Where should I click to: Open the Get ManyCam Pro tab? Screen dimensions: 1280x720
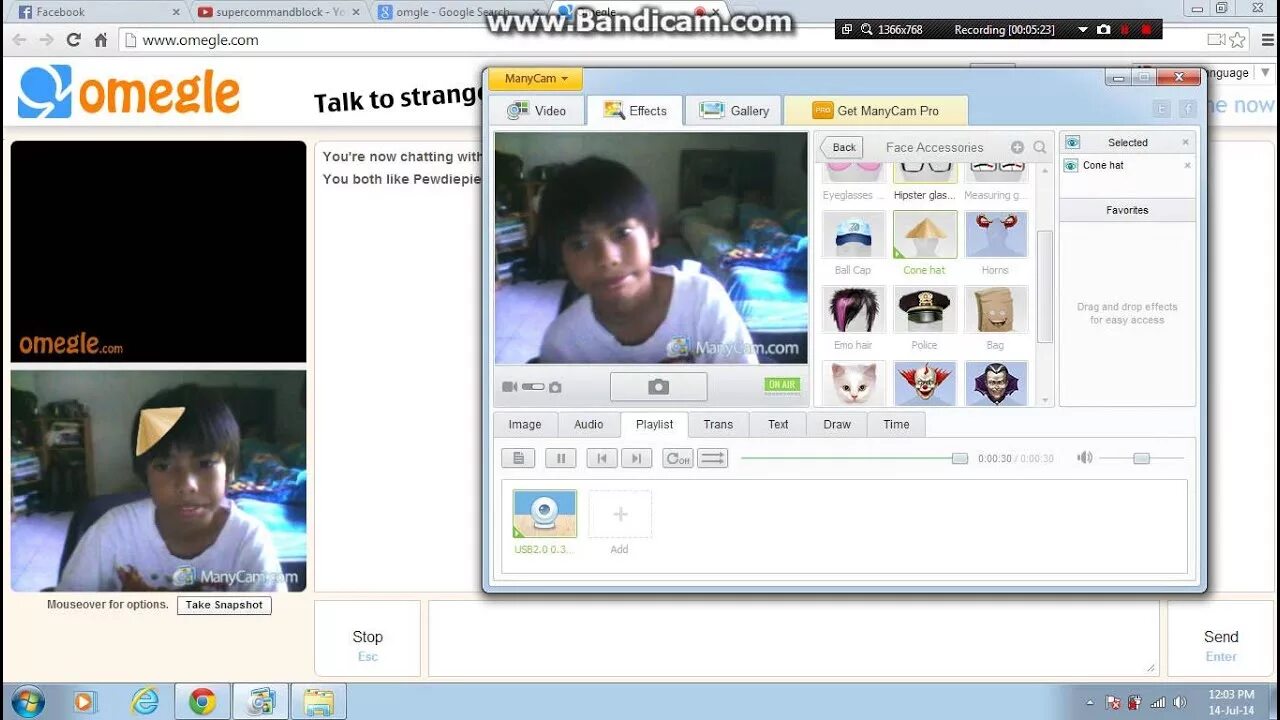click(876, 111)
